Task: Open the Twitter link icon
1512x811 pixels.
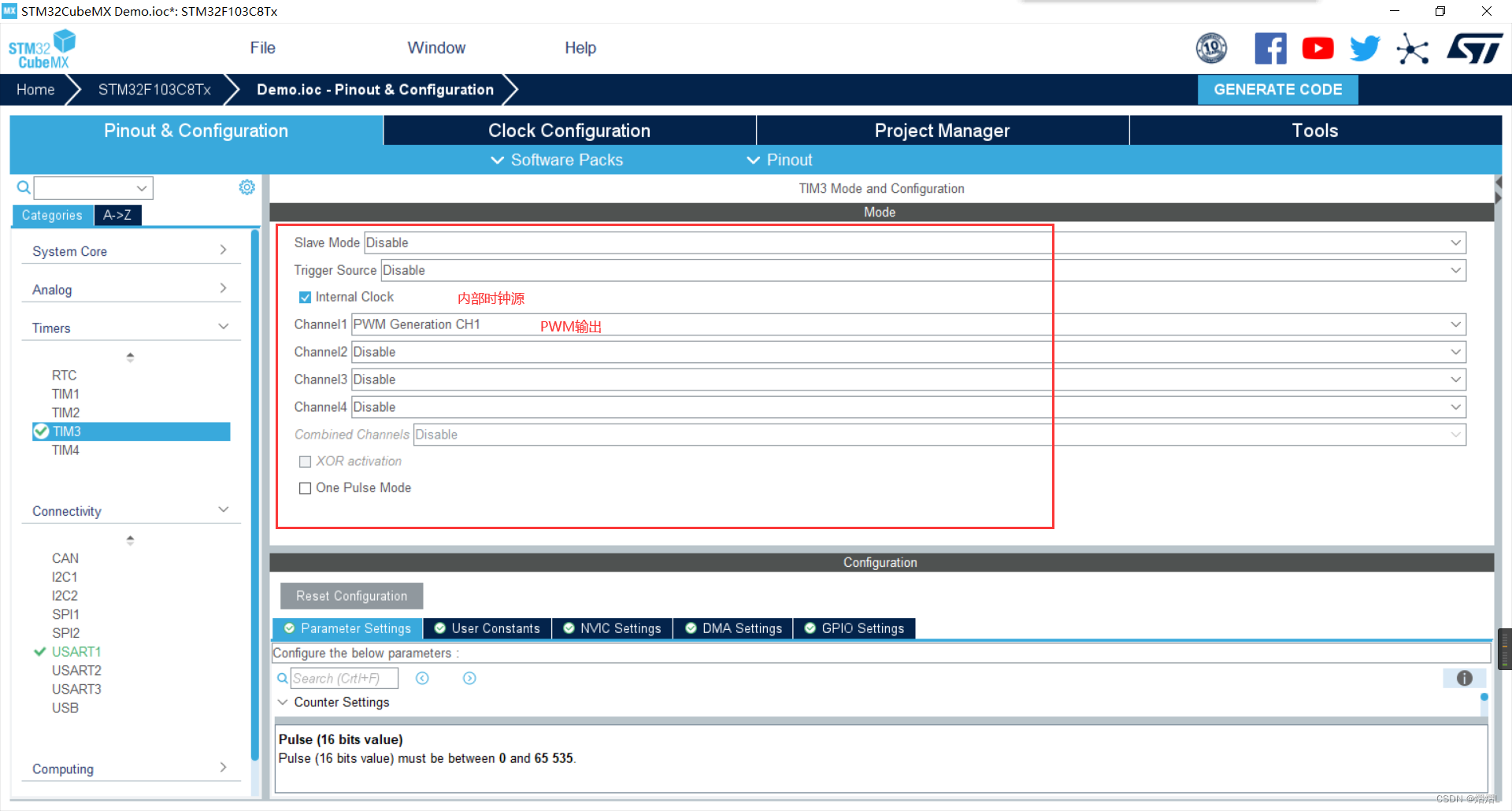Action: pos(1365,49)
